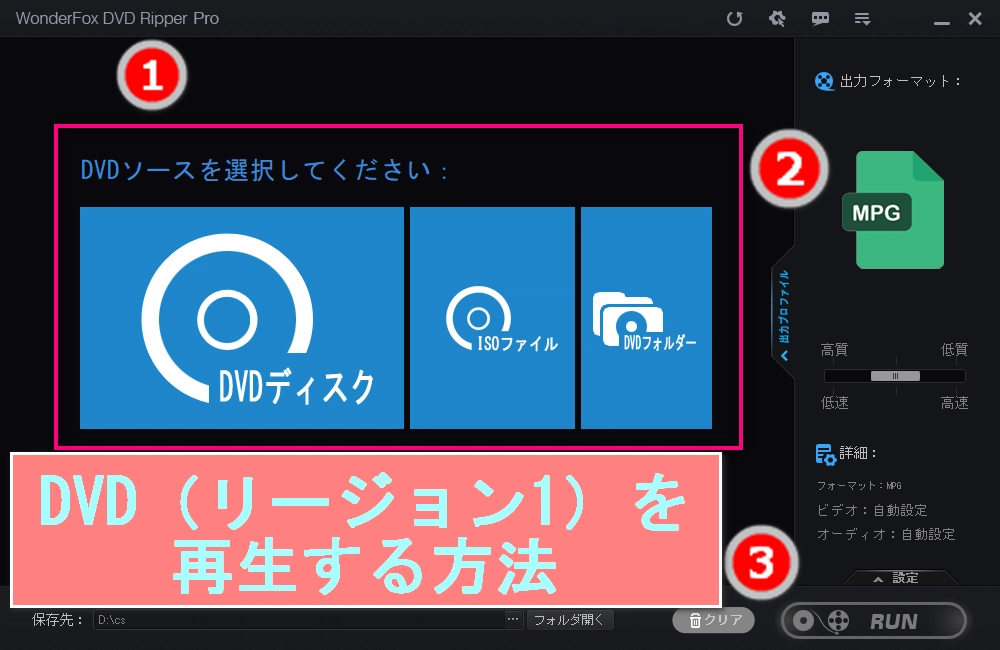Click the 出力フォーマット film reel icon
Screen dimensions: 1000x650
pyautogui.click(x=824, y=82)
